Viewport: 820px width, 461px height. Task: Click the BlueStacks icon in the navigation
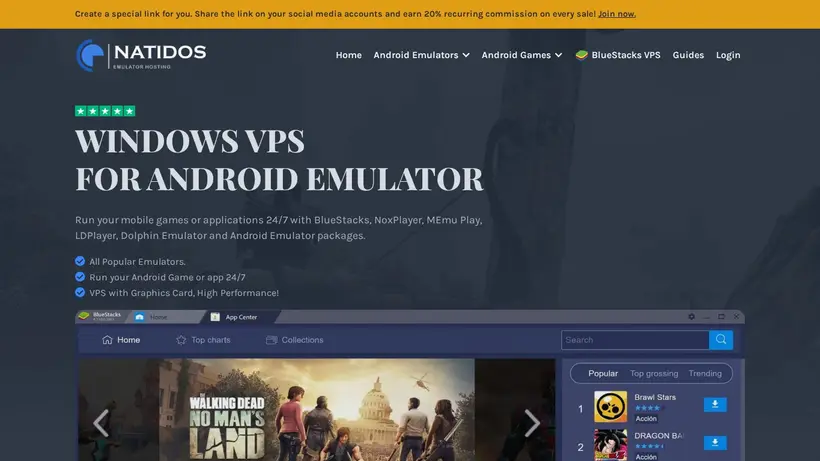[582, 55]
